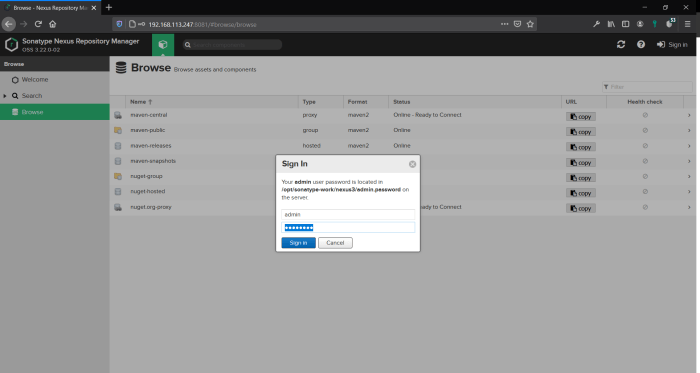
Task: Select the nuget-hosted repository name
Action: pyautogui.click(x=147, y=191)
